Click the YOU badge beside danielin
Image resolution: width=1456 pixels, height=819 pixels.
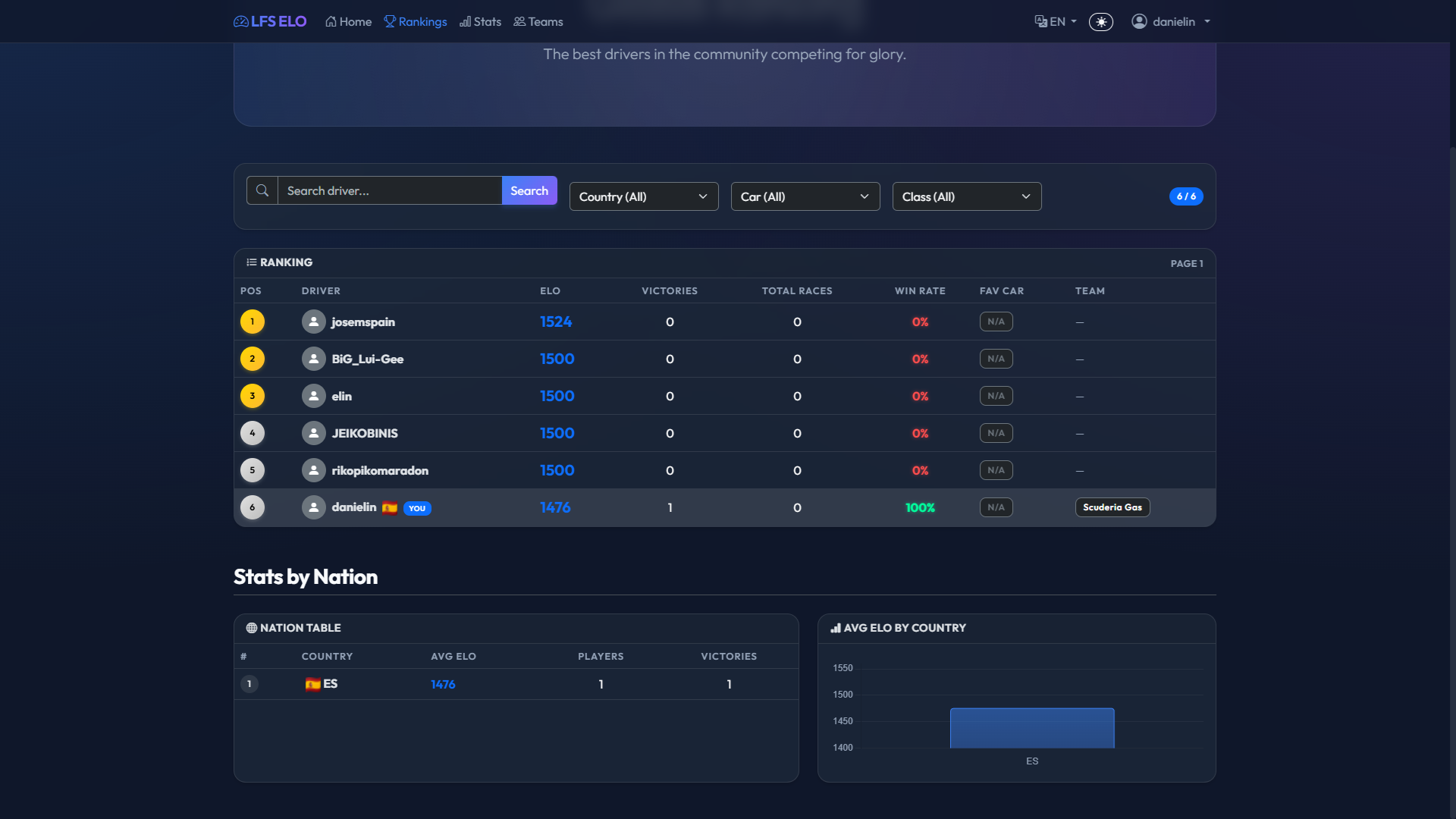click(x=417, y=508)
